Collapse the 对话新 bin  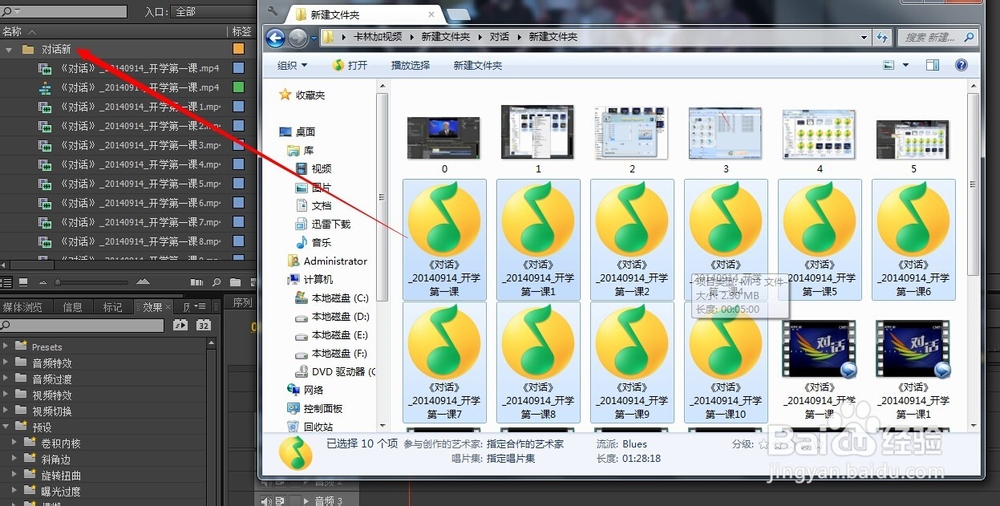coord(9,50)
